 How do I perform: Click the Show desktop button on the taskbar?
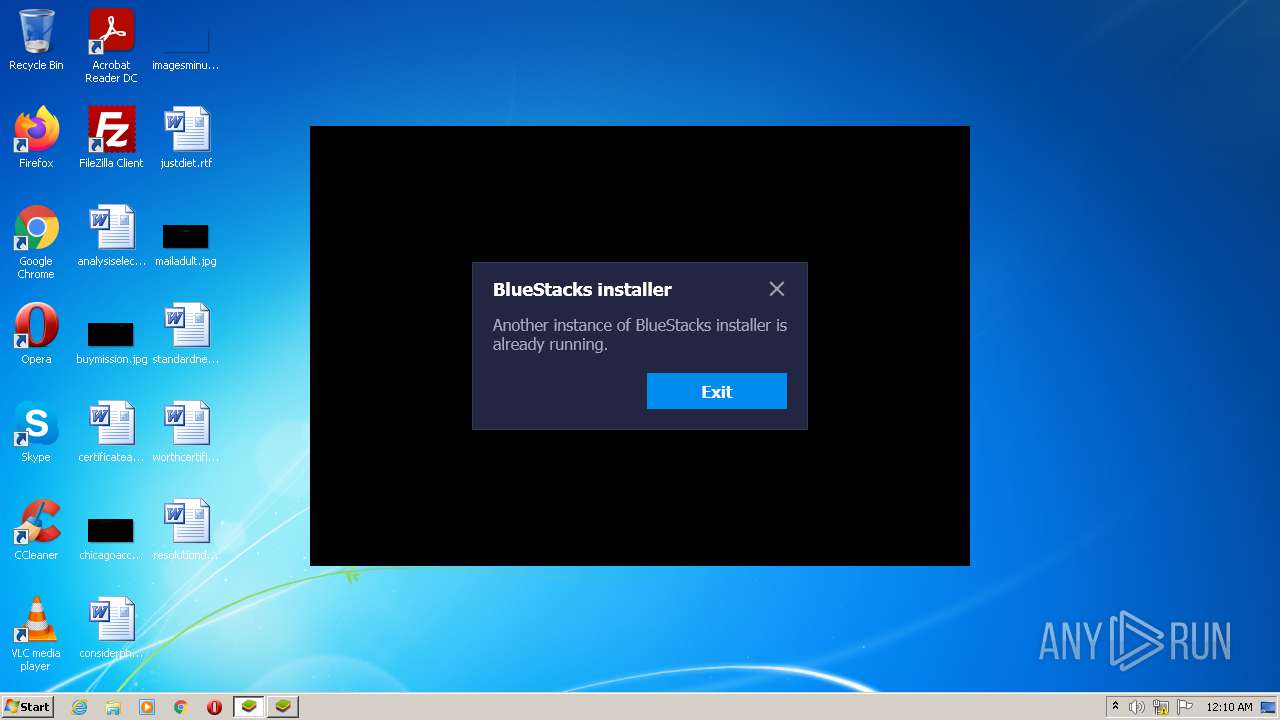pyautogui.click(x=1270, y=707)
